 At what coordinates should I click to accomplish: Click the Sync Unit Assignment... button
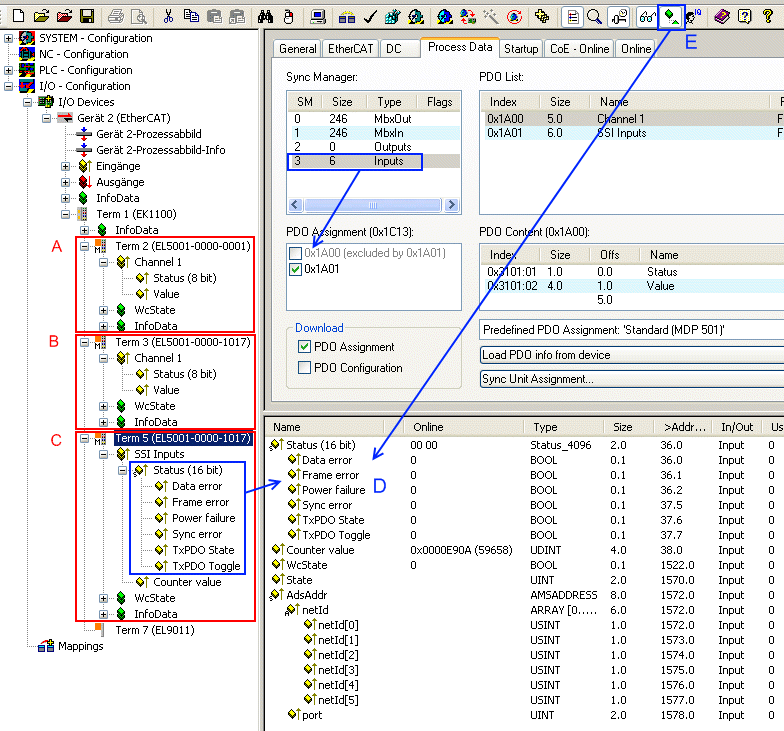[632, 379]
